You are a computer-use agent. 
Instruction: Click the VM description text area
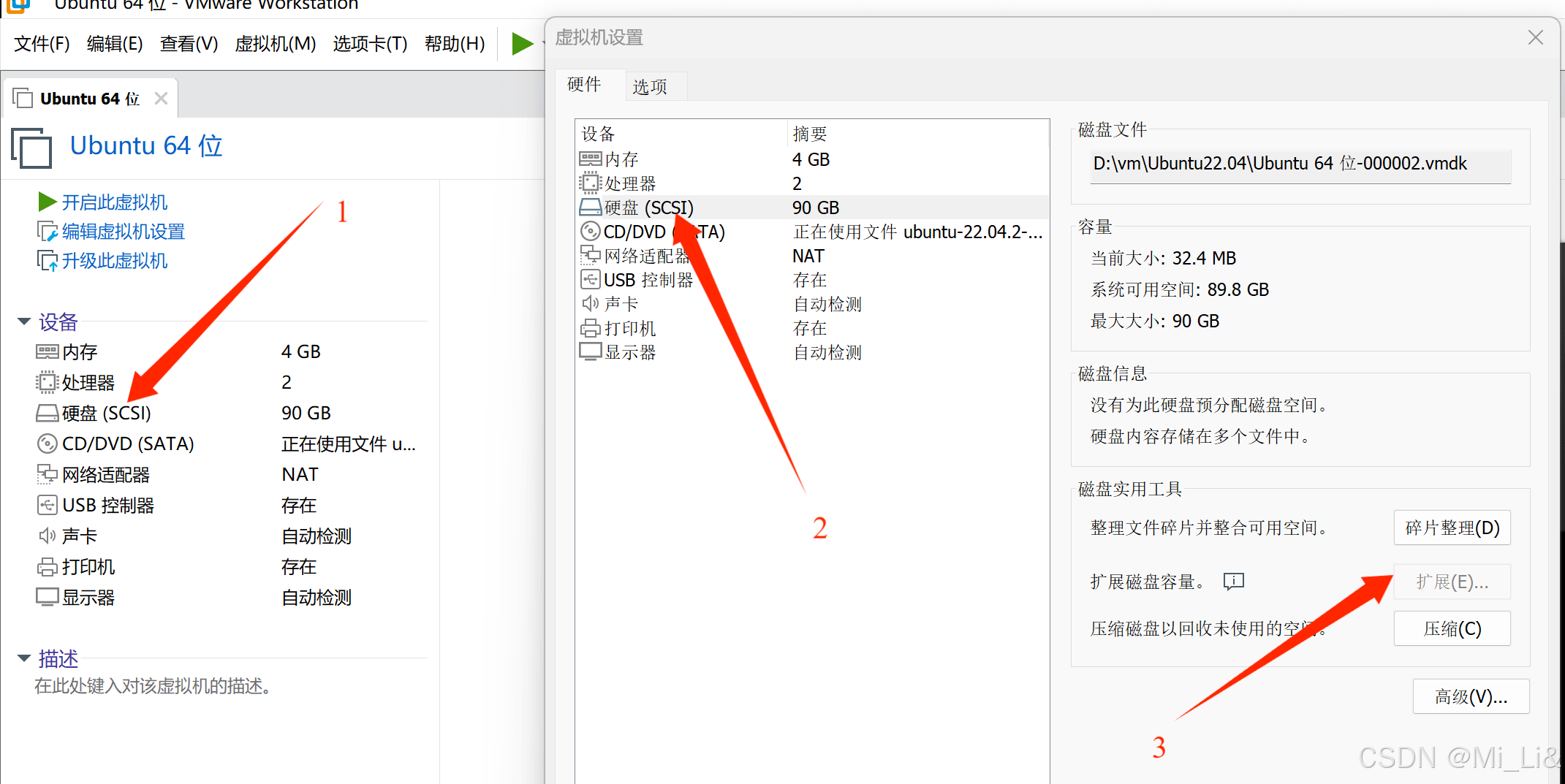click(154, 686)
